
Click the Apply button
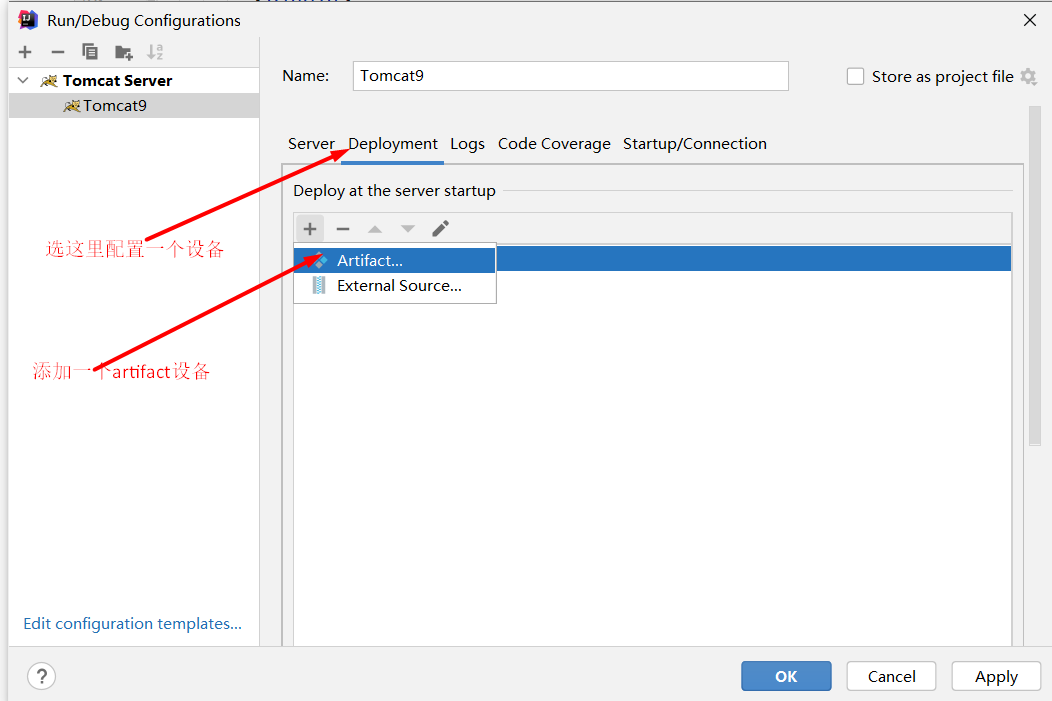tap(996, 676)
